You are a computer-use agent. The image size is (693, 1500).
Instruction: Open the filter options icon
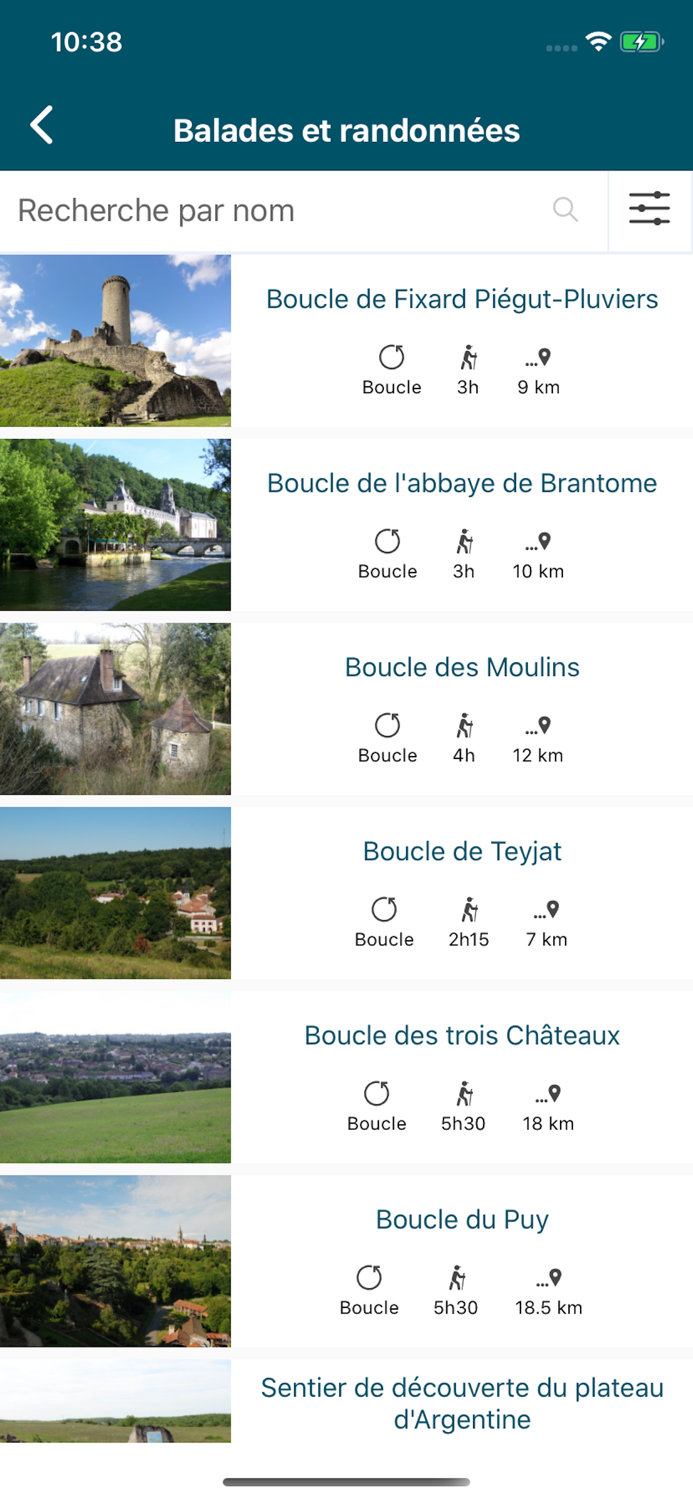[650, 210]
